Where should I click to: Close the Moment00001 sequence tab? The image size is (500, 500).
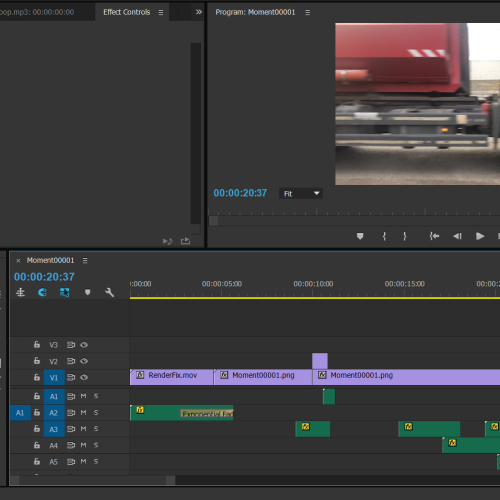(x=18, y=261)
